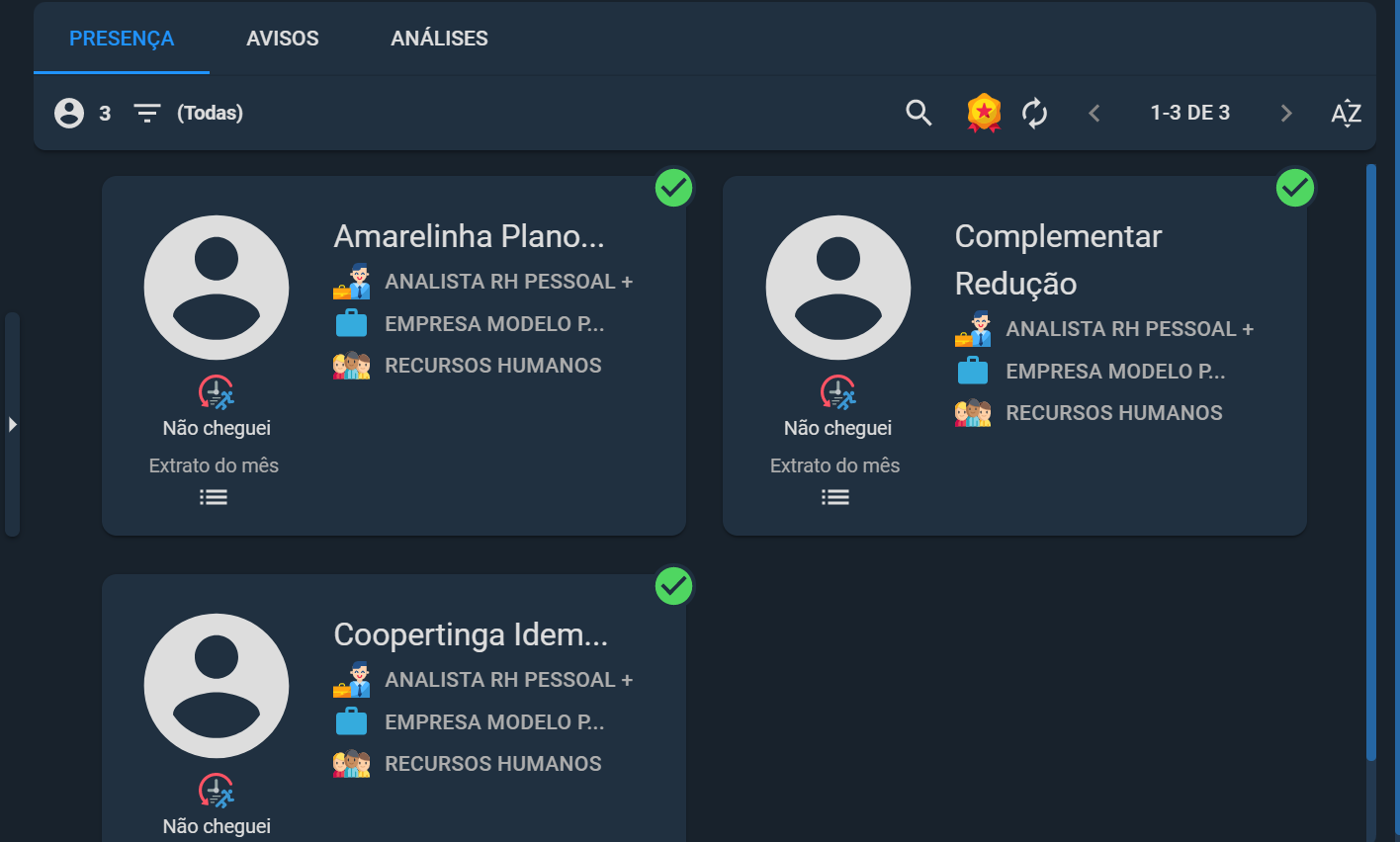Click the 1-3 DE 3 pagination text
This screenshot has height=842, width=1400.
(x=1189, y=113)
